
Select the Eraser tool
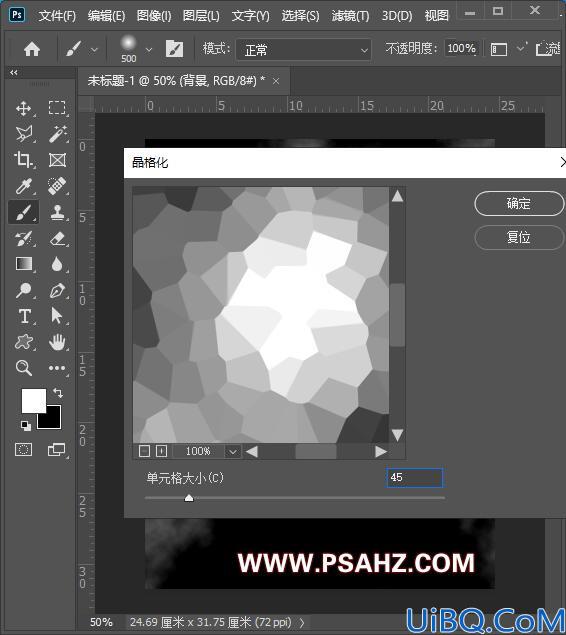[57, 239]
